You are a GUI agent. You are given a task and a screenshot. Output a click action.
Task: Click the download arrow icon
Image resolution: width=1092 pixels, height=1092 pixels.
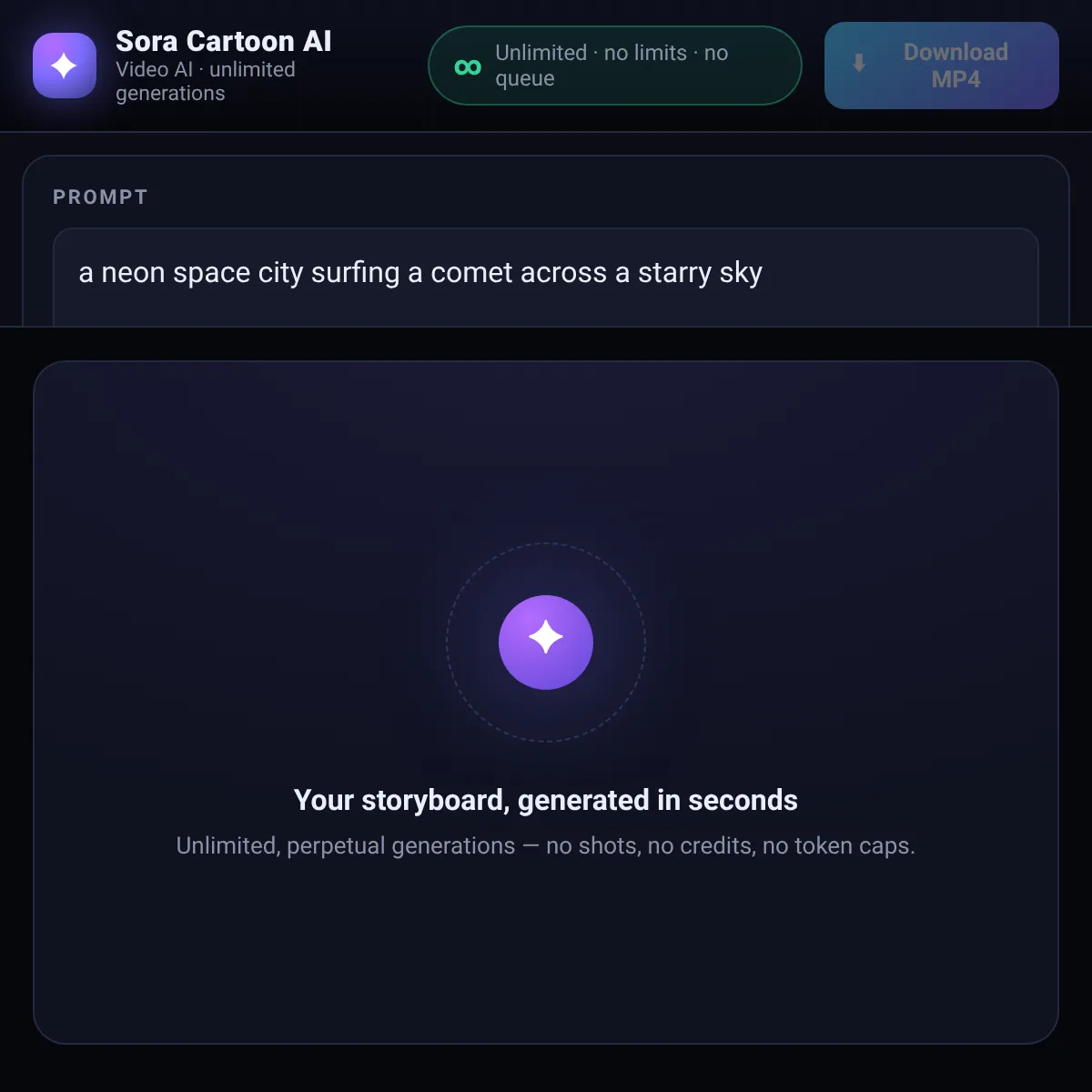858,64
